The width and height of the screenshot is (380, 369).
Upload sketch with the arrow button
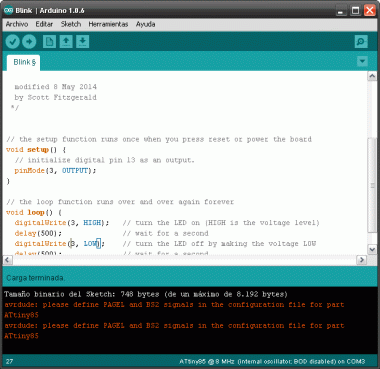point(29,42)
